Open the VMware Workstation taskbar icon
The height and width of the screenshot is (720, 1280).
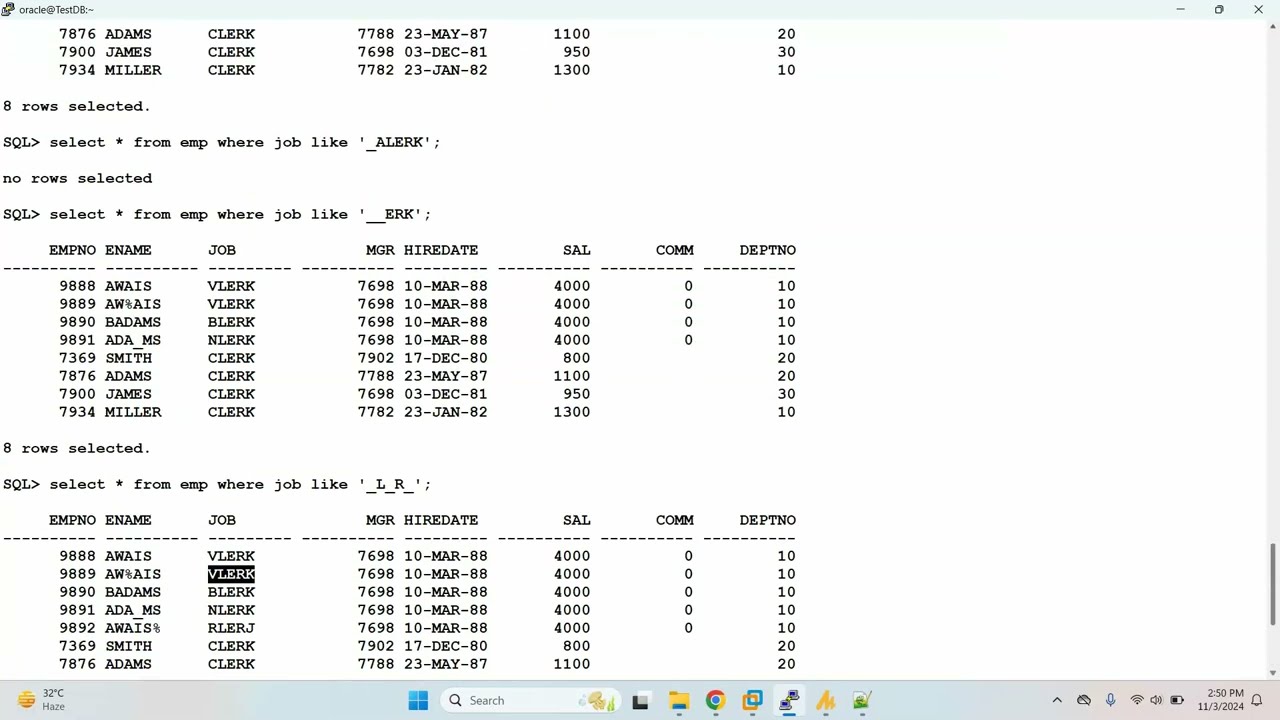[x=752, y=700]
